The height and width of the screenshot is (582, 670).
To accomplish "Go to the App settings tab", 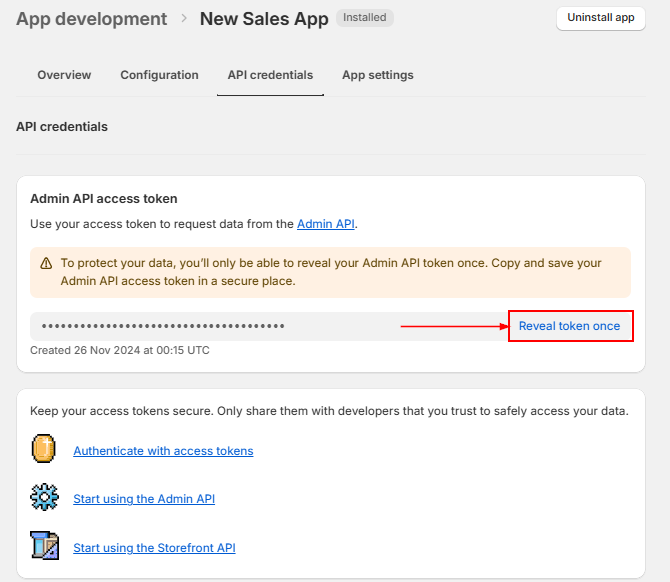I will tap(377, 75).
